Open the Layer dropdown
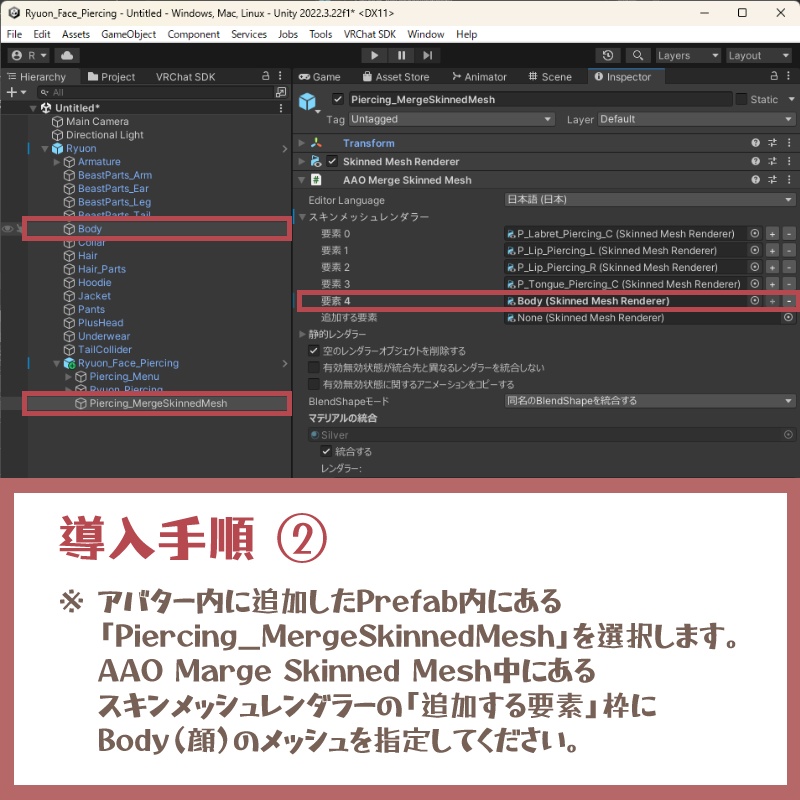The height and width of the screenshot is (800, 800). [x=695, y=119]
